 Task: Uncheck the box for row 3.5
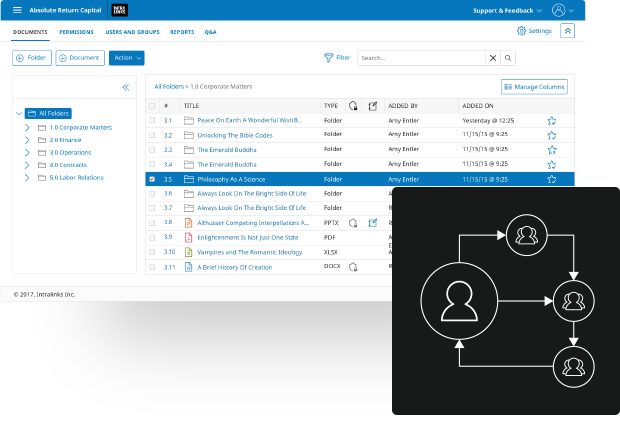coord(152,179)
